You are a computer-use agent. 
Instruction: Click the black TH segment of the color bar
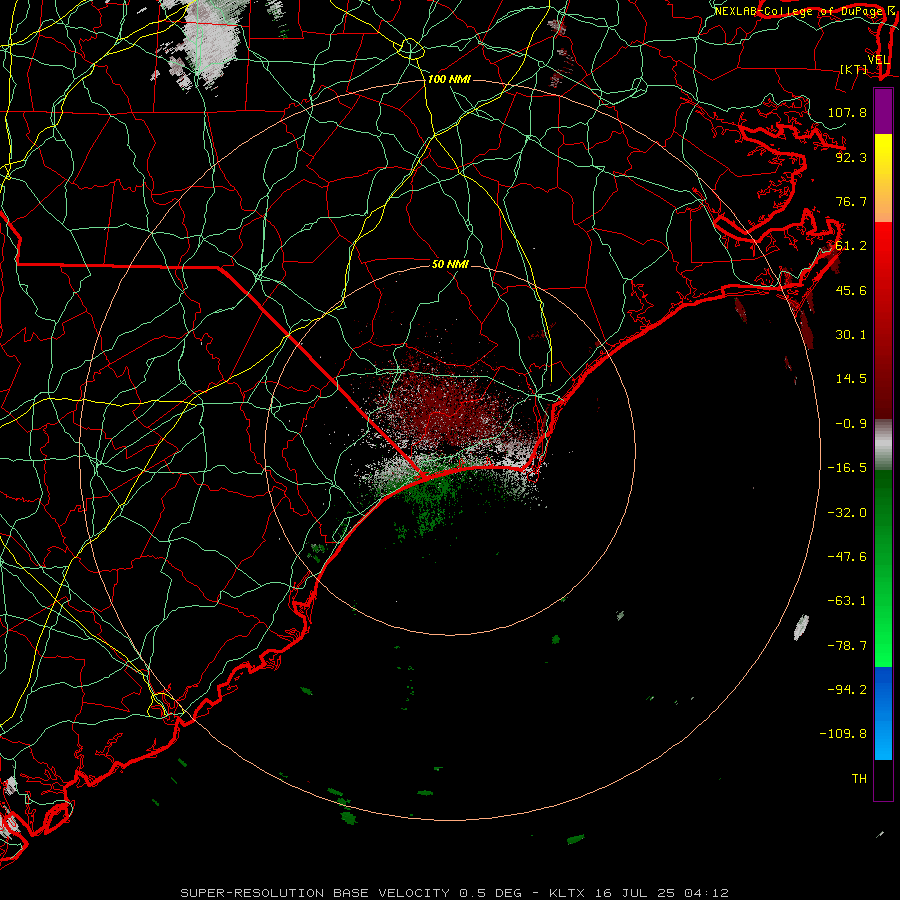tap(883, 779)
